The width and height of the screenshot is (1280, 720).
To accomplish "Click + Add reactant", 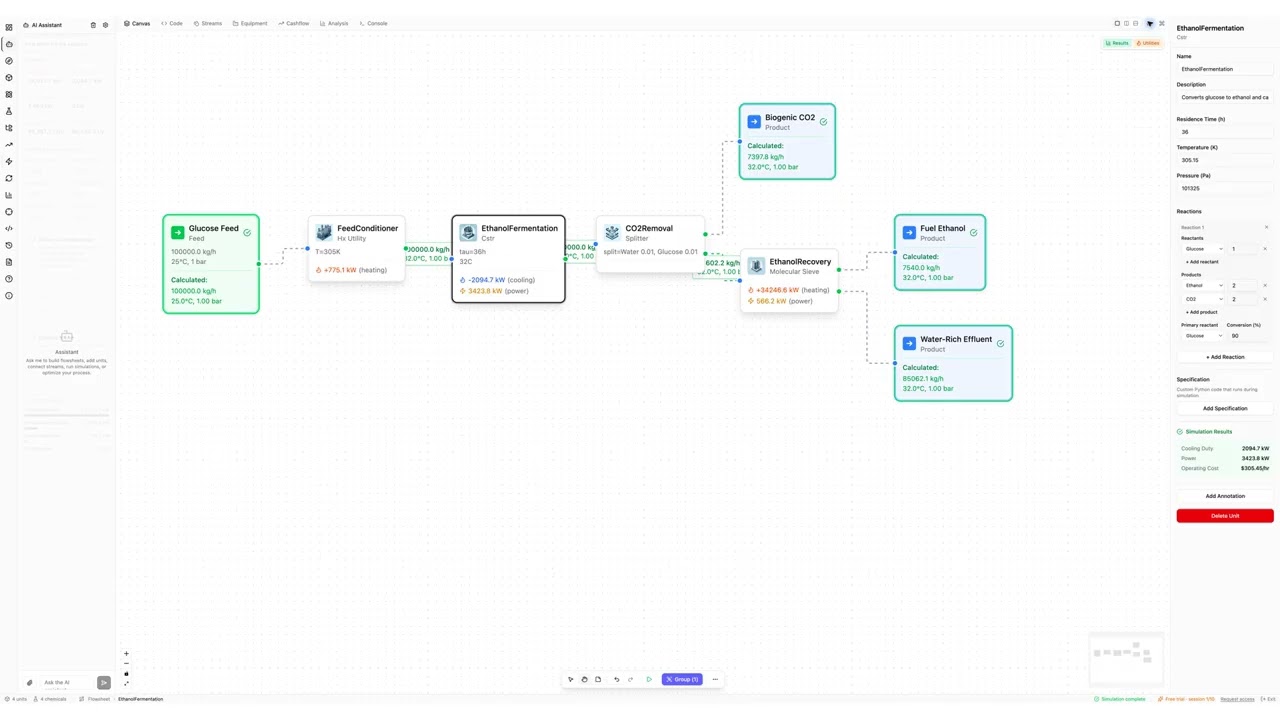I will click(x=1202, y=262).
